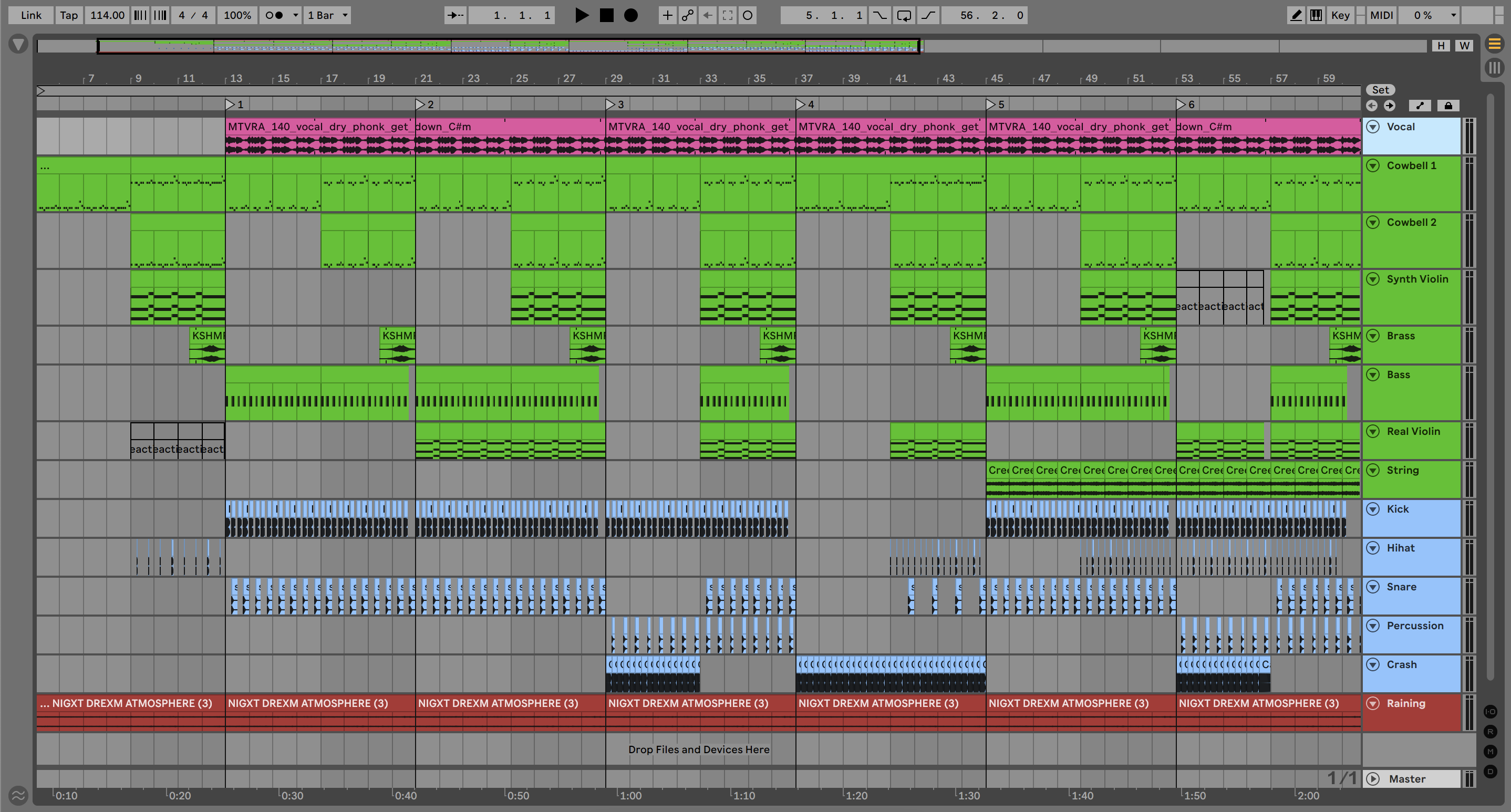Viewport: 1511px width, 812px height.
Task: Enable the Key map mode switch
Action: 1340,15
